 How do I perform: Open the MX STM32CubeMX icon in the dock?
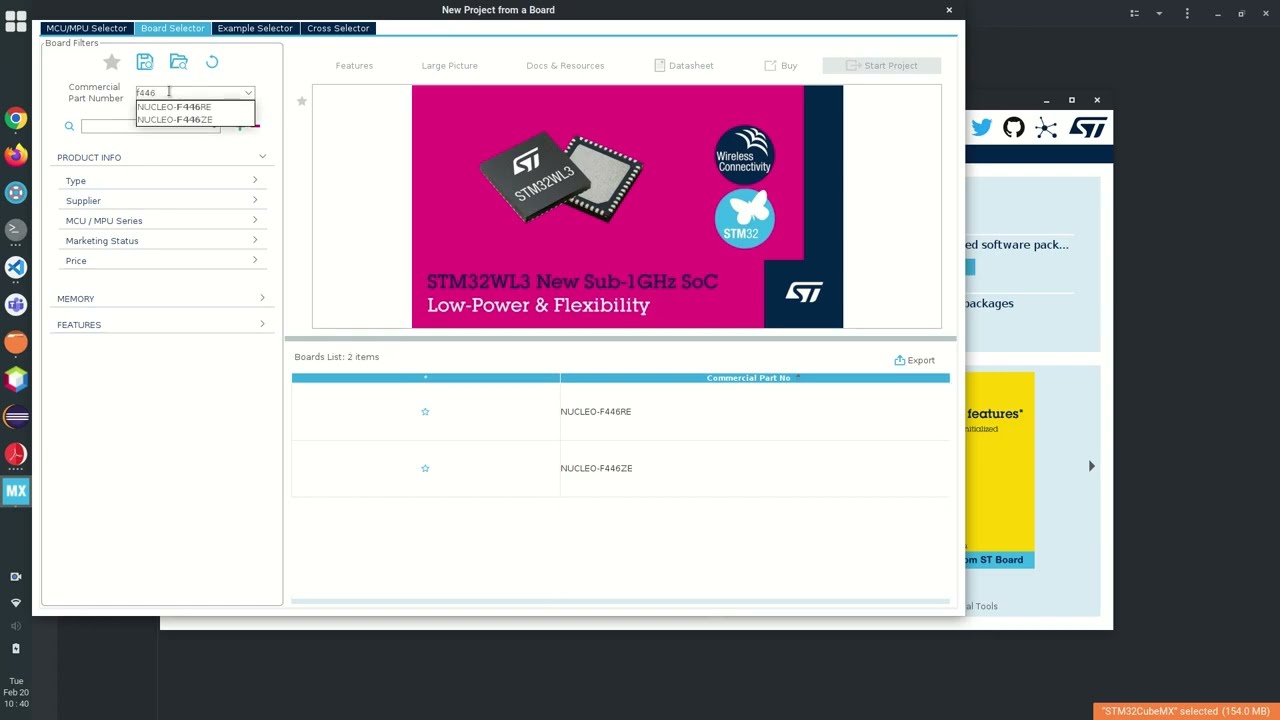click(x=16, y=491)
